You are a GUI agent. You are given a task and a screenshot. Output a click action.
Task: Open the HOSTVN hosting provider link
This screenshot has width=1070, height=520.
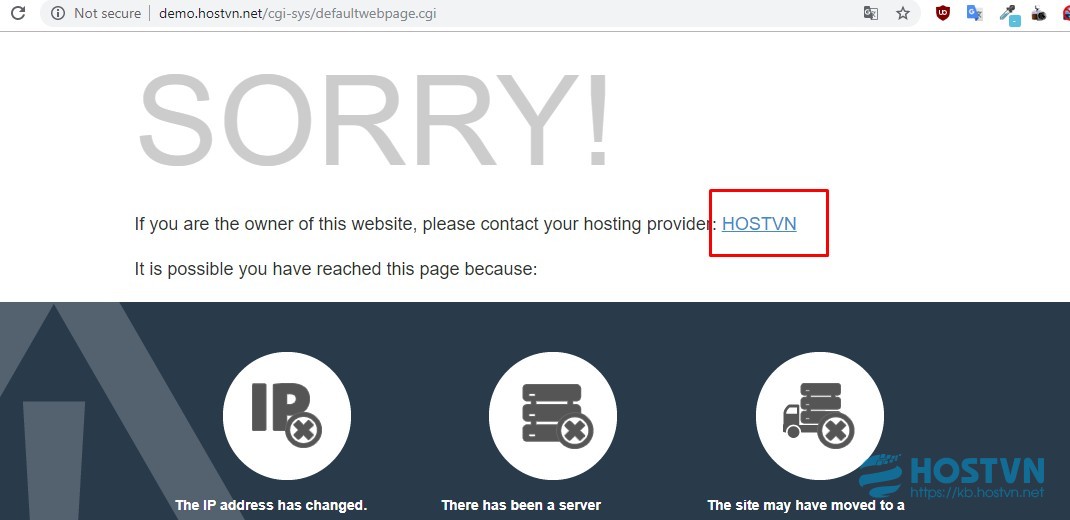coord(759,224)
